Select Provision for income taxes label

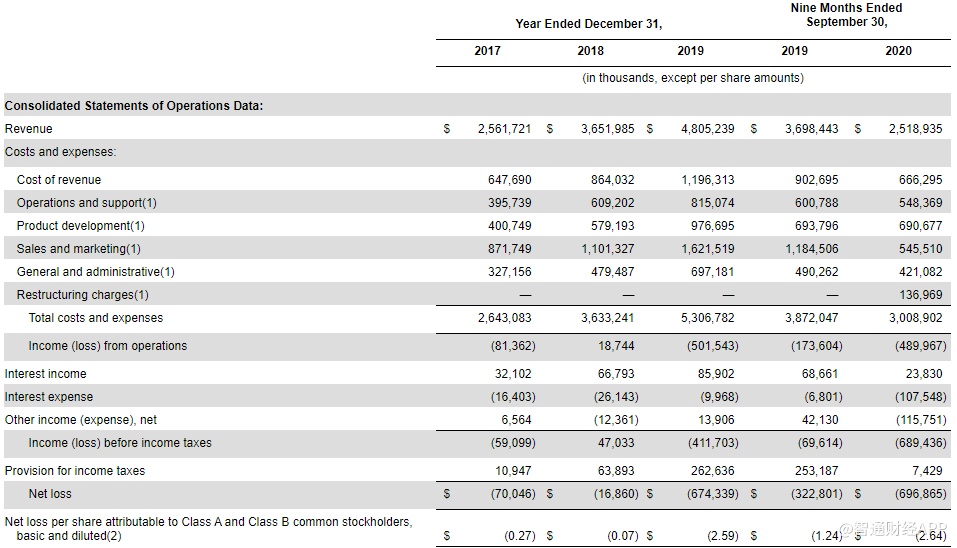click(x=75, y=471)
